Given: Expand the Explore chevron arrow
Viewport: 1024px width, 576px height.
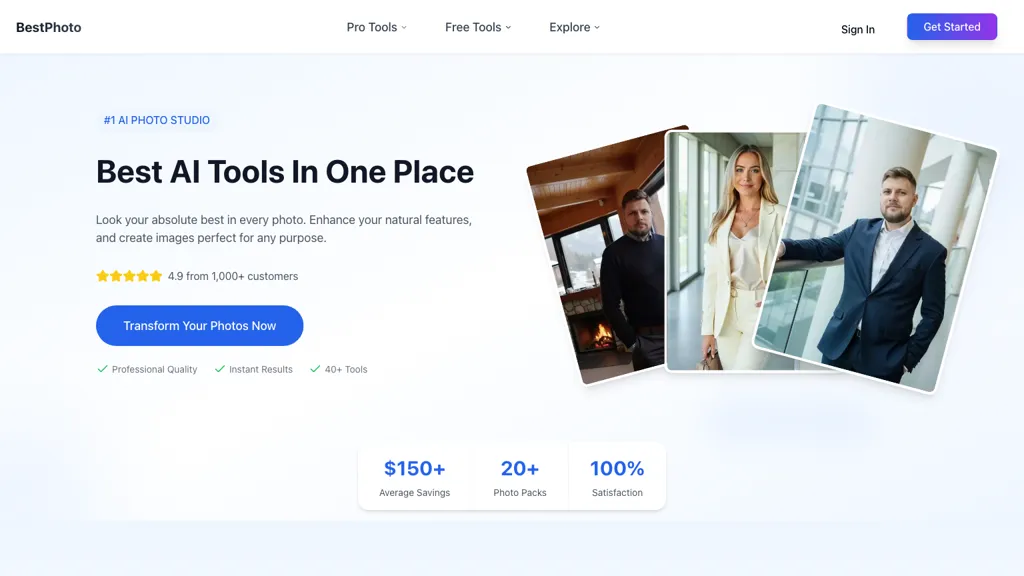Looking at the screenshot, I should 597,28.
